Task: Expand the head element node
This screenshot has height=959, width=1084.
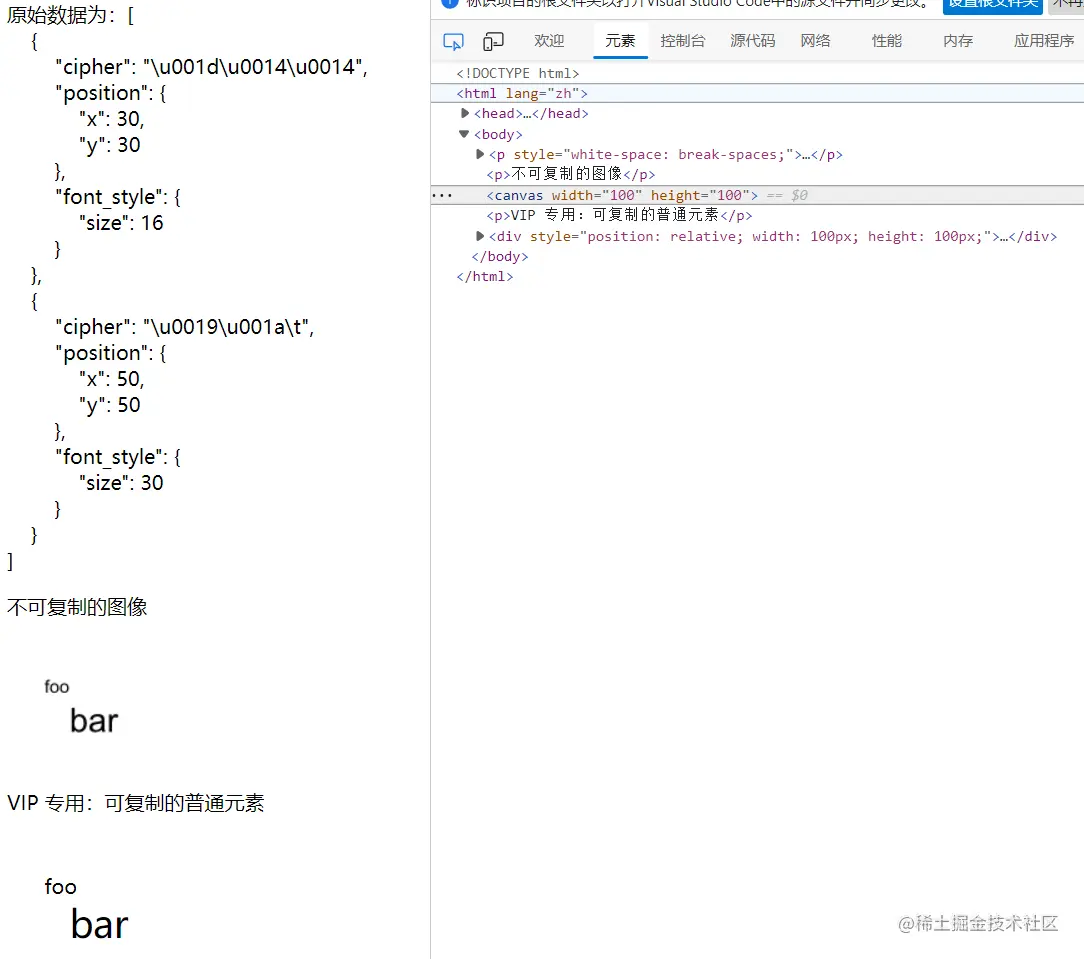Action: pyautogui.click(x=465, y=113)
